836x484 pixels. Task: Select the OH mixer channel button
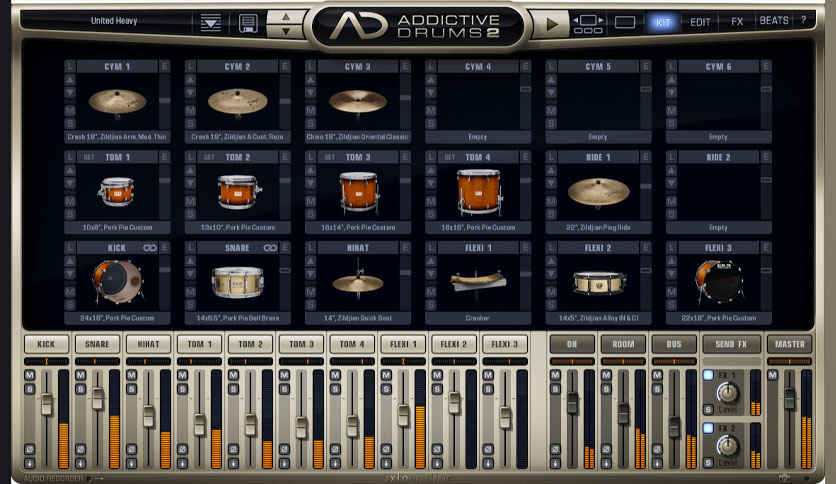pos(572,344)
